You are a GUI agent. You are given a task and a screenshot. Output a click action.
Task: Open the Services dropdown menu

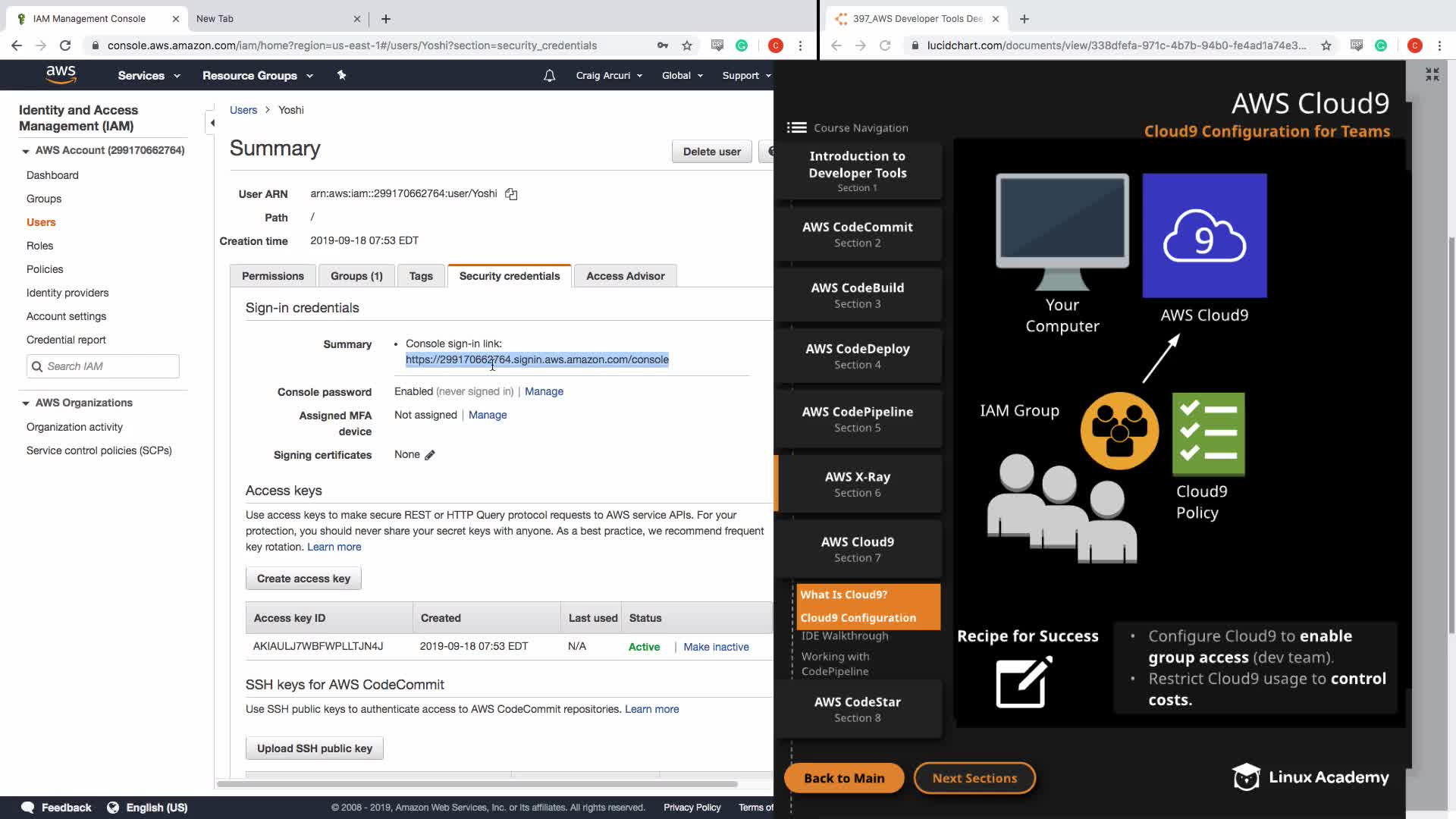[x=149, y=76]
